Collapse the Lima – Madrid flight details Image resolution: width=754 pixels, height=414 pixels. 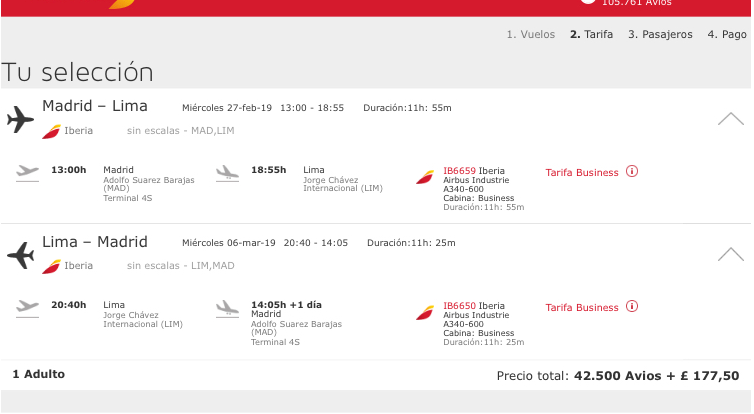[x=730, y=254]
